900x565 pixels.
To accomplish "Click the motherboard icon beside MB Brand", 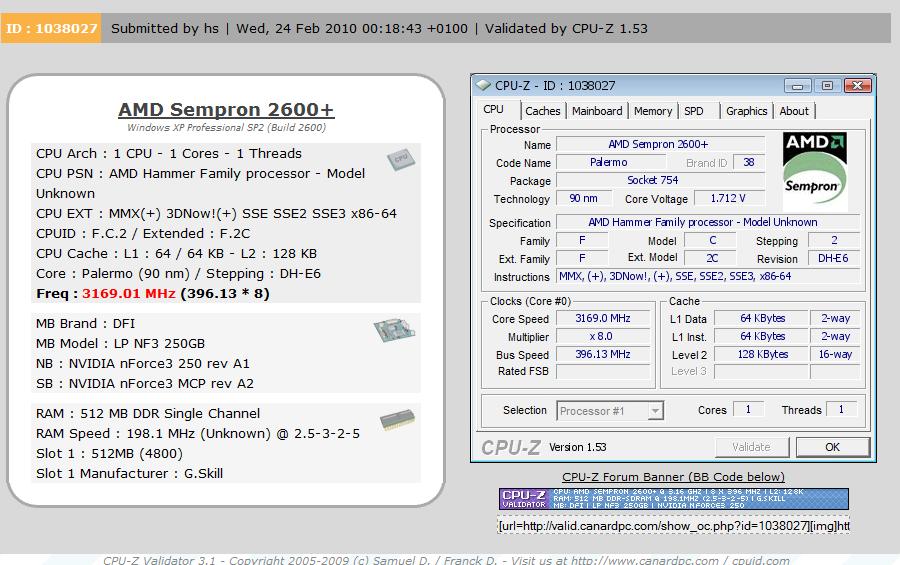I will (x=394, y=330).
